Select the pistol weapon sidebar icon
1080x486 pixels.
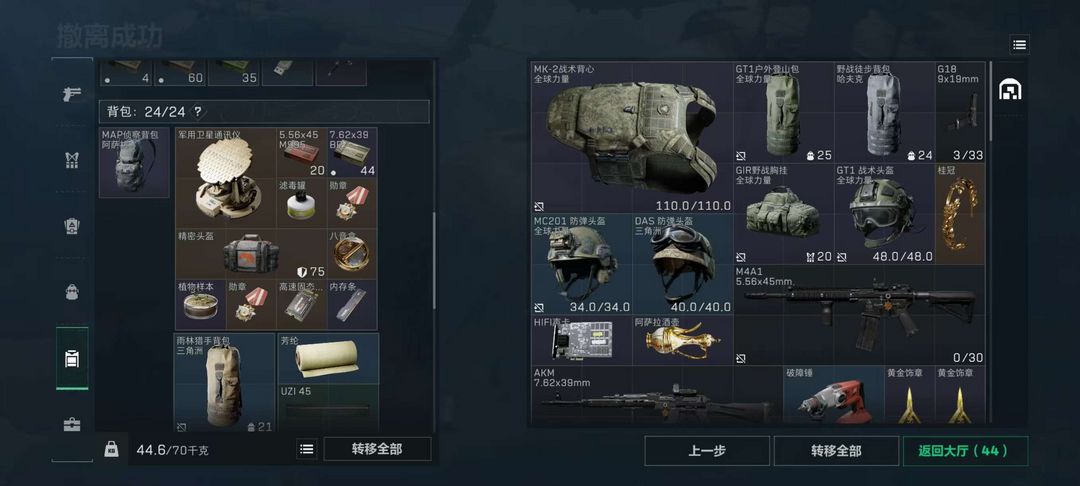tap(72, 94)
